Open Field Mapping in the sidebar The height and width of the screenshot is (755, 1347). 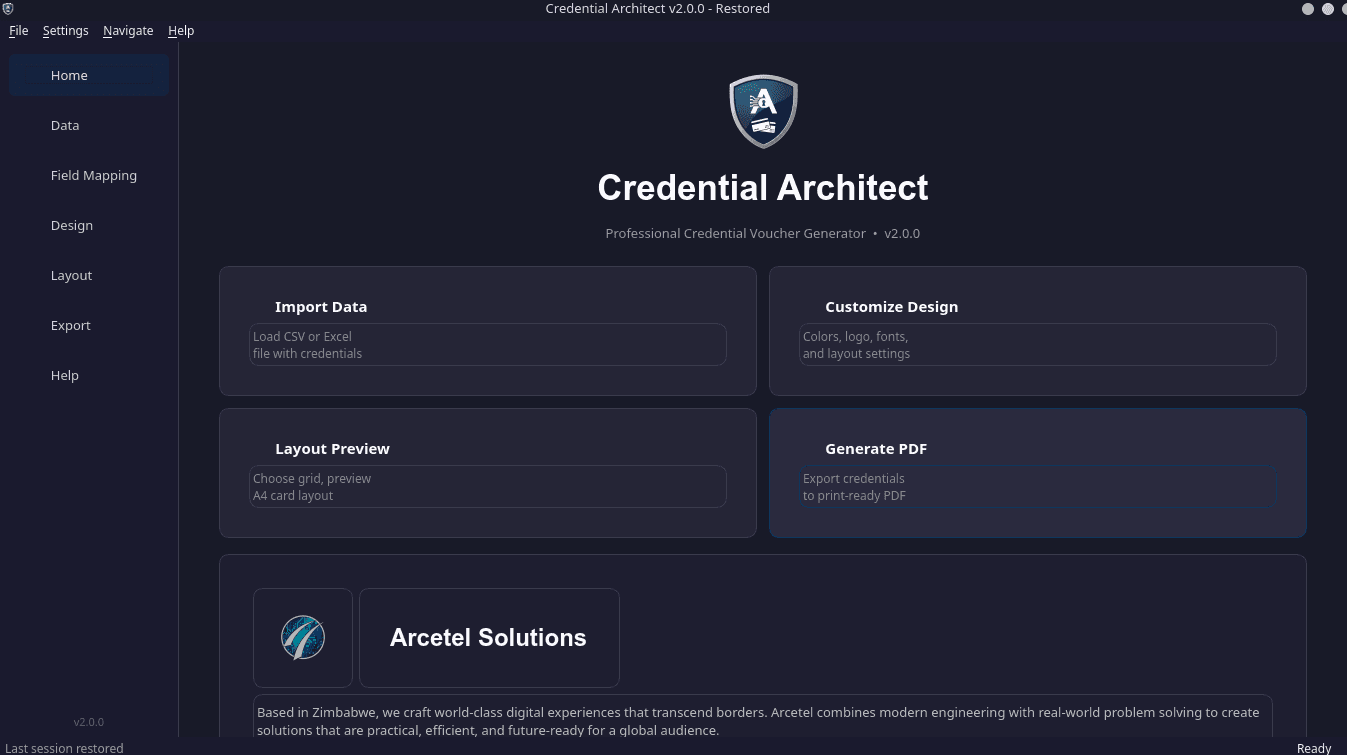coord(89,175)
